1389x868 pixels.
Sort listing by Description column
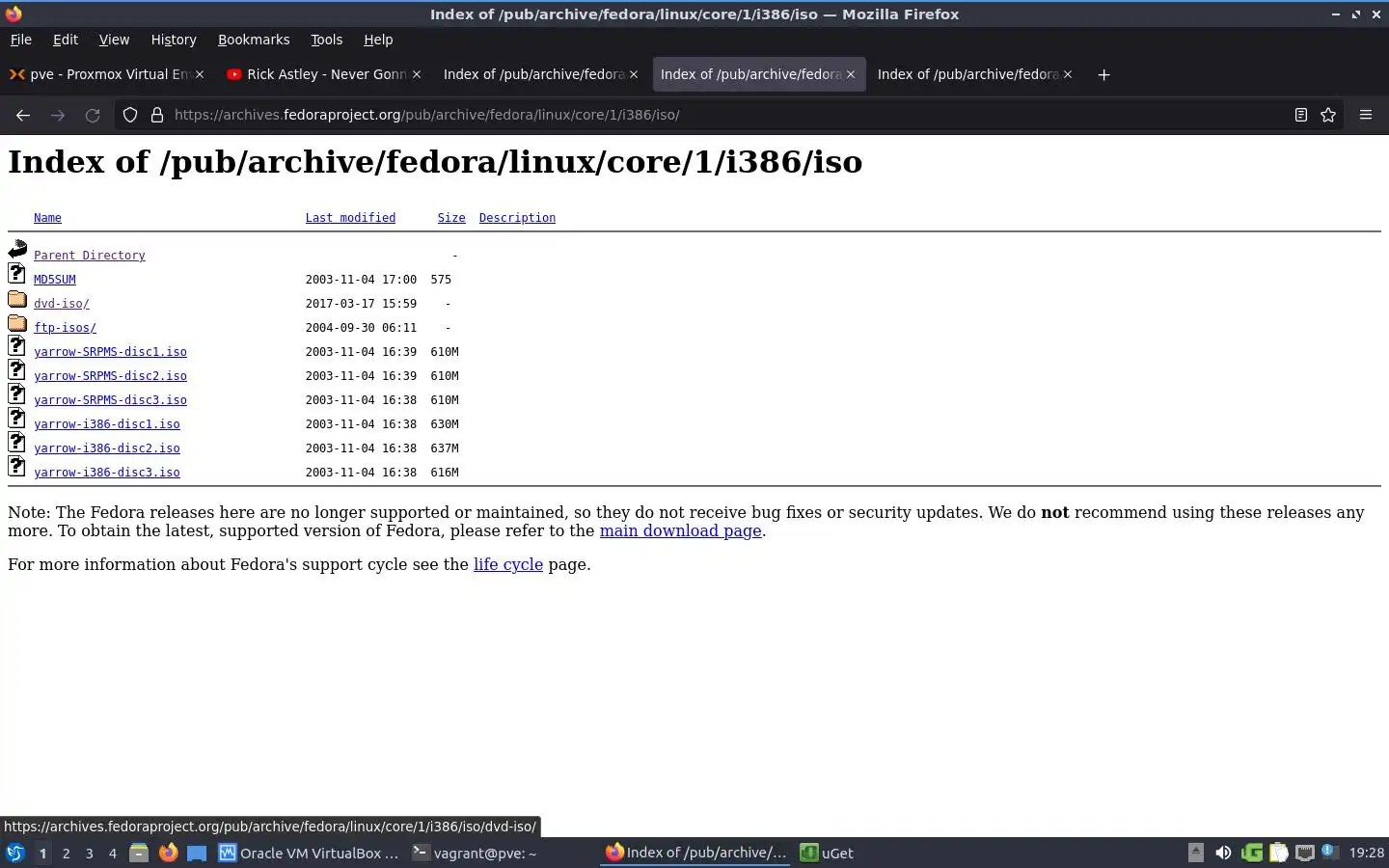click(517, 218)
